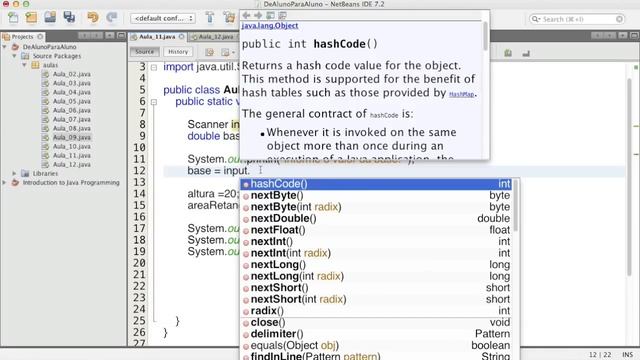Choose nextShort() without arguments
Viewport: 640px width, 360px height.
click(377, 288)
